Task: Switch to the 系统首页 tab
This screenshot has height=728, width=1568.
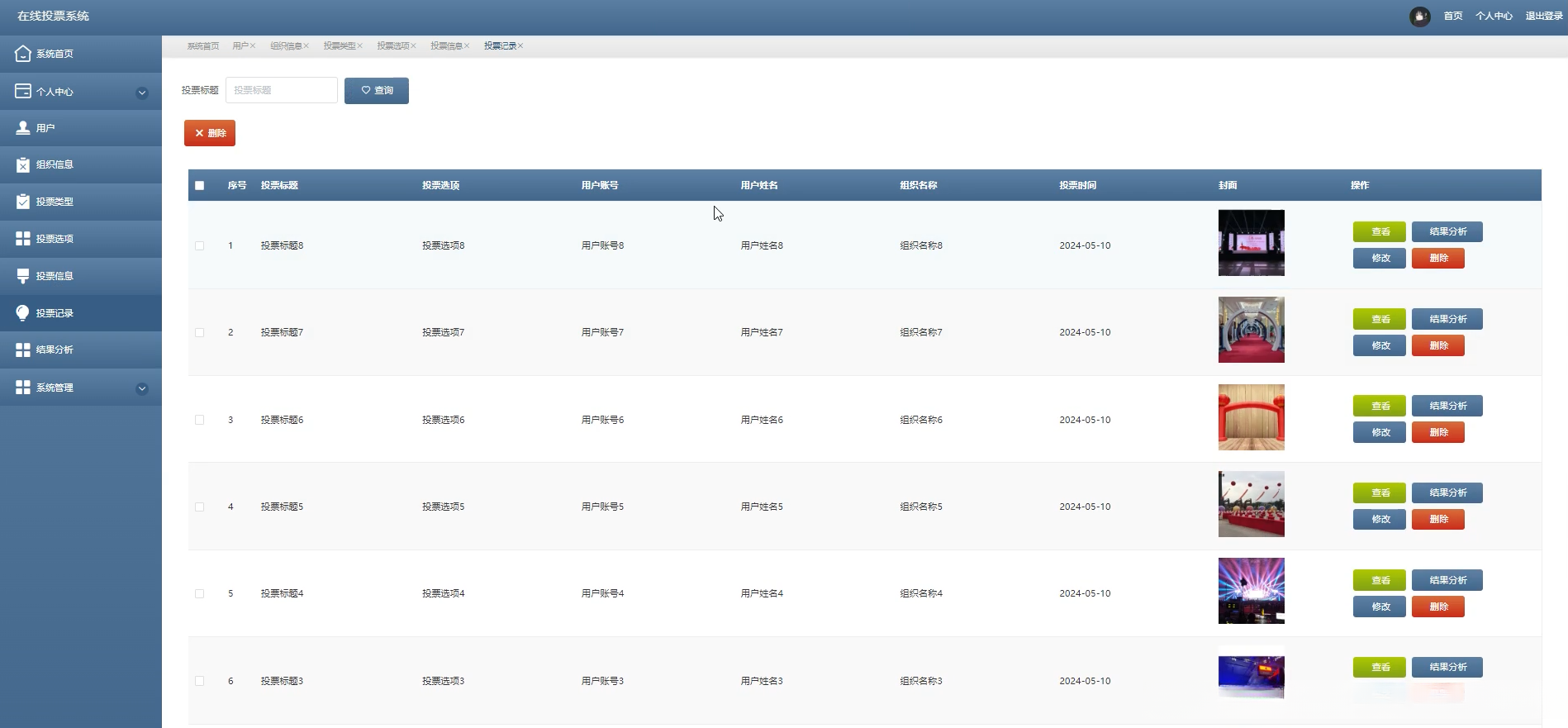Action: (x=203, y=46)
